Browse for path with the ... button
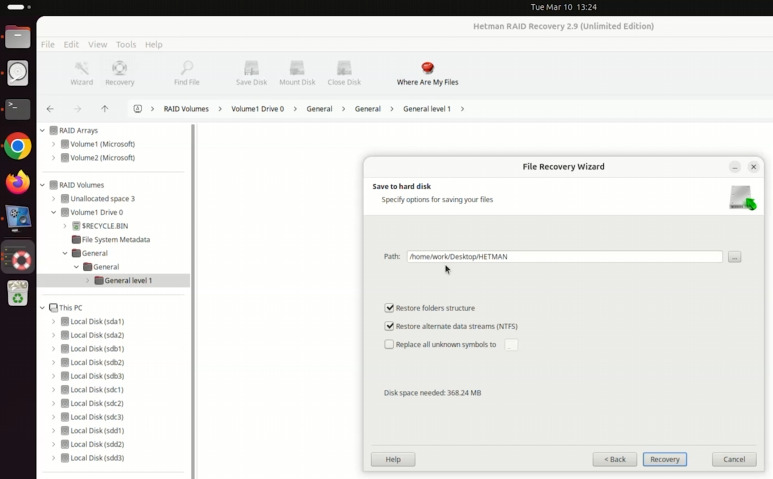Viewport: 773px width, 479px height. [x=735, y=257]
